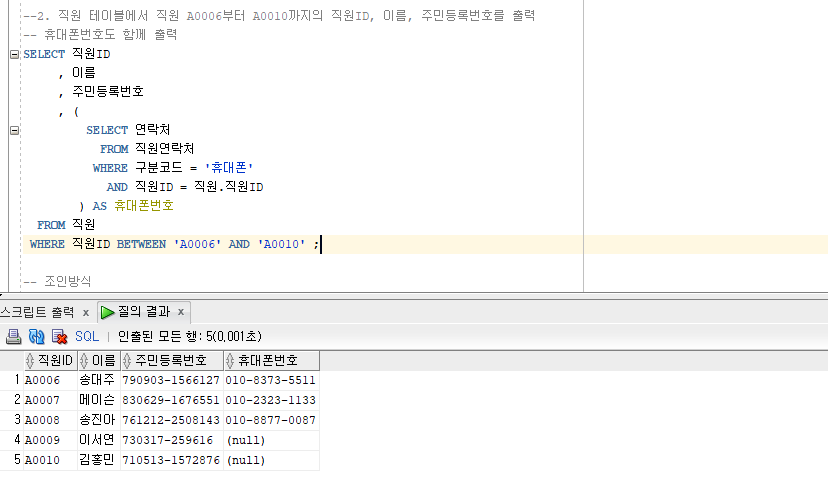Screen dimensions: 828x484
Task: Click the print icon in result toolbar
Action: point(13,336)
